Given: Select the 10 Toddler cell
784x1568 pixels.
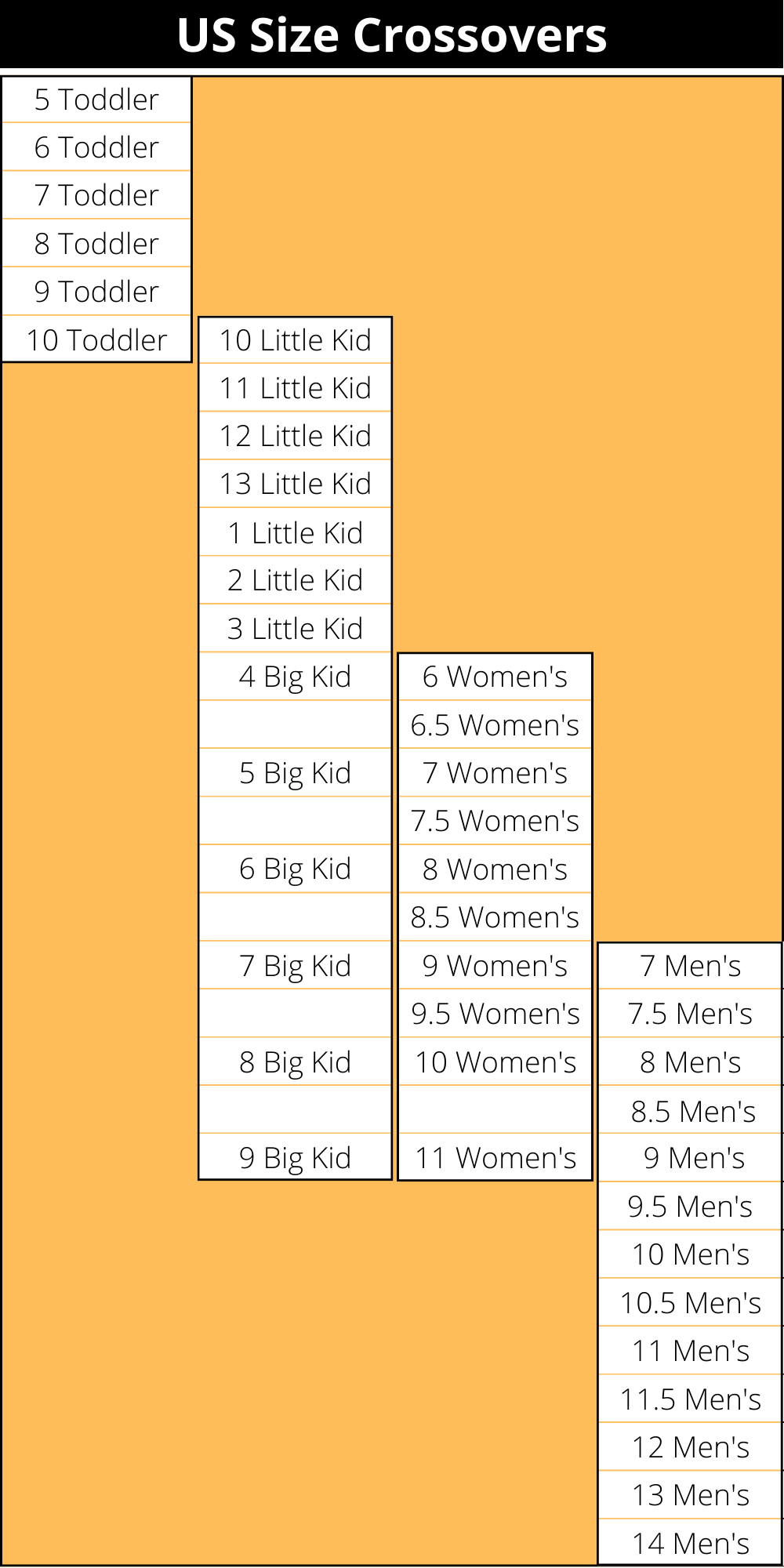Looking at the screenshot, I should (x=96, y=340).
